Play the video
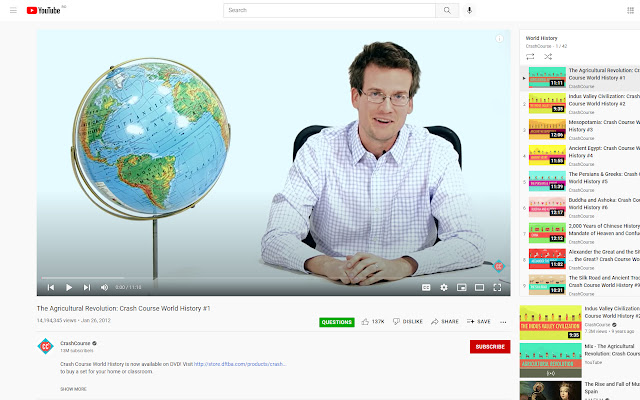Viewport: 640px width, 400px height. point(69,287)
